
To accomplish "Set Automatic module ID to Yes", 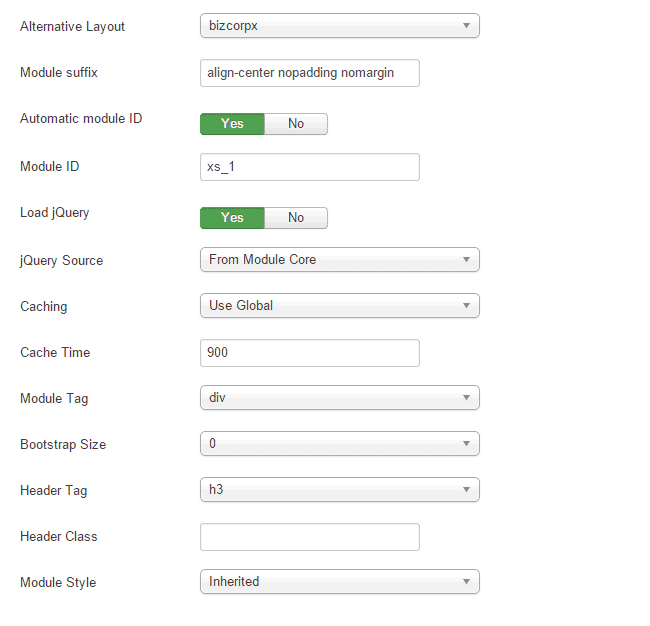I will click(232, 124).
